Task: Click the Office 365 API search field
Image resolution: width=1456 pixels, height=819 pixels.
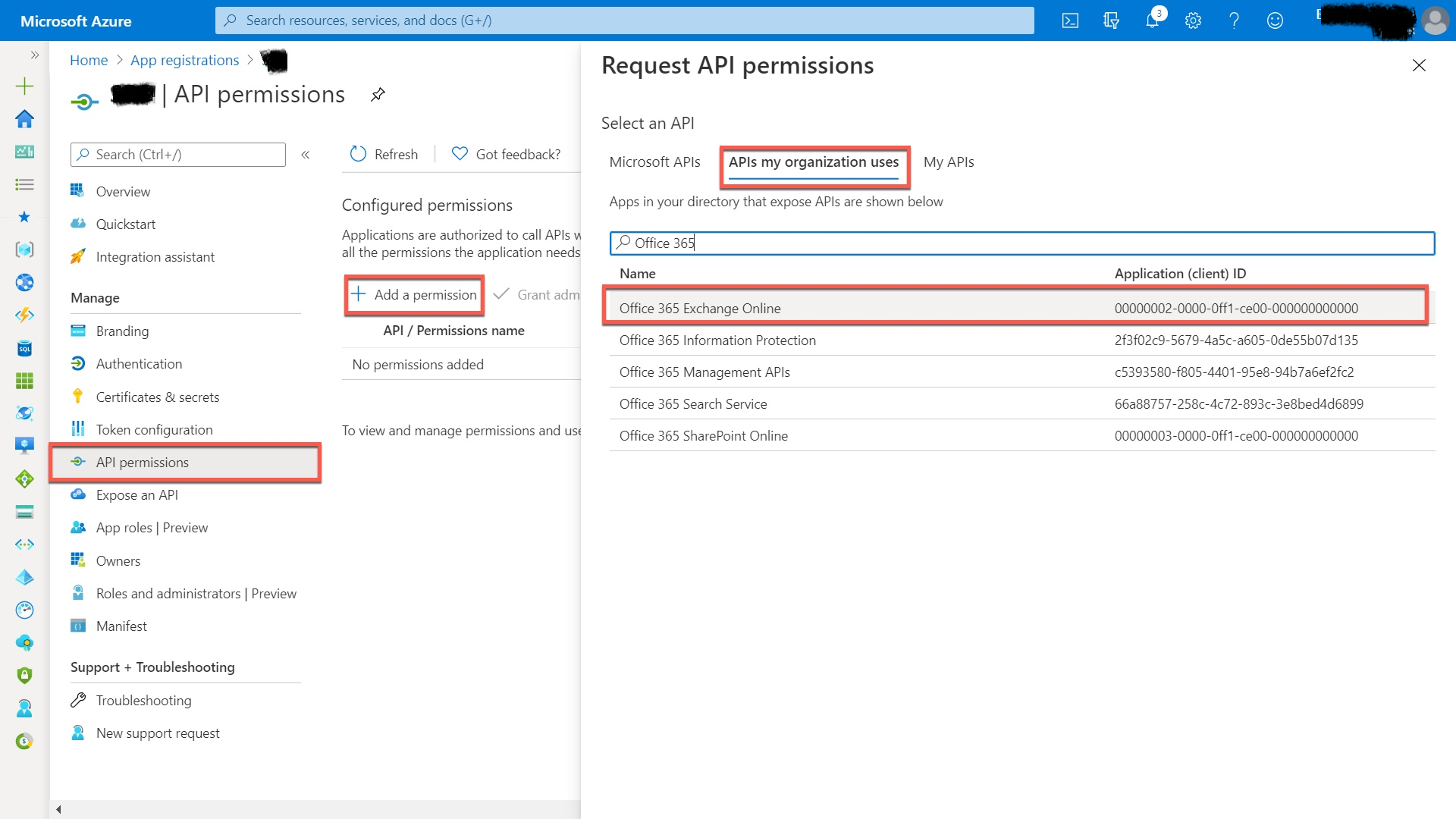Action: pos(1021,243)
